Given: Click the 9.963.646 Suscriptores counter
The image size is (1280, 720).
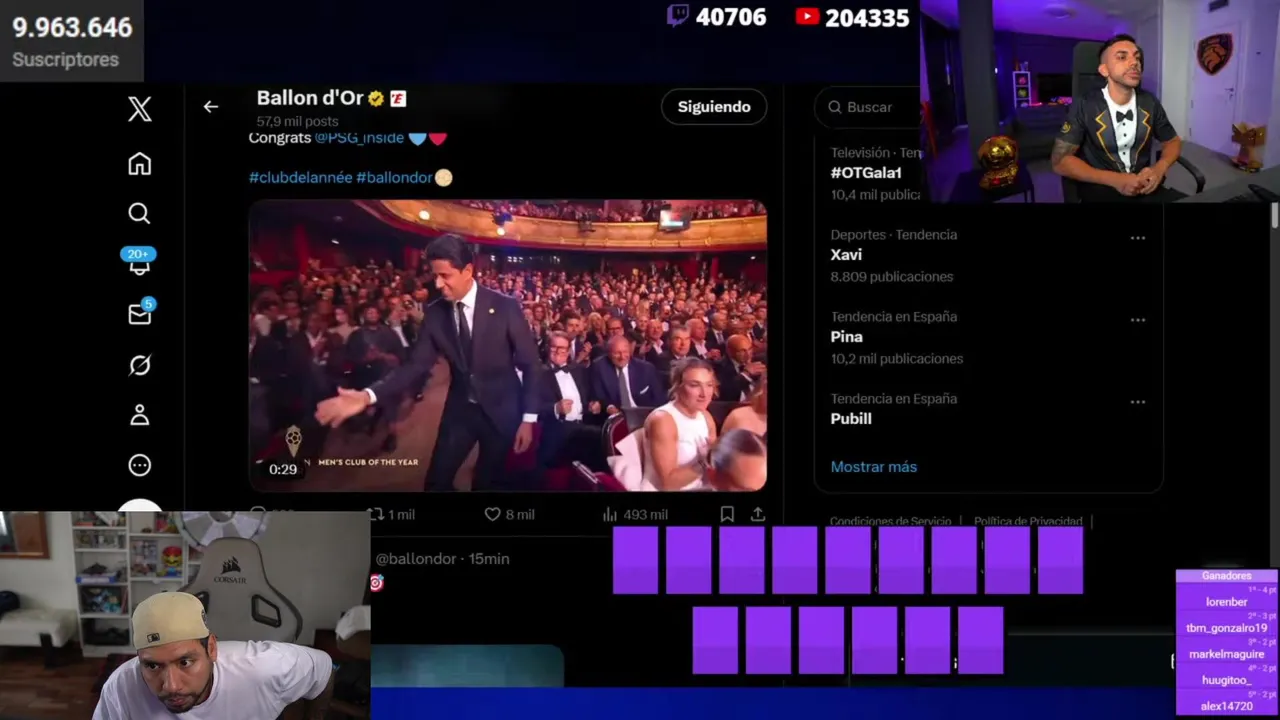Looking at the screenshot, I should tap(72, 41).
